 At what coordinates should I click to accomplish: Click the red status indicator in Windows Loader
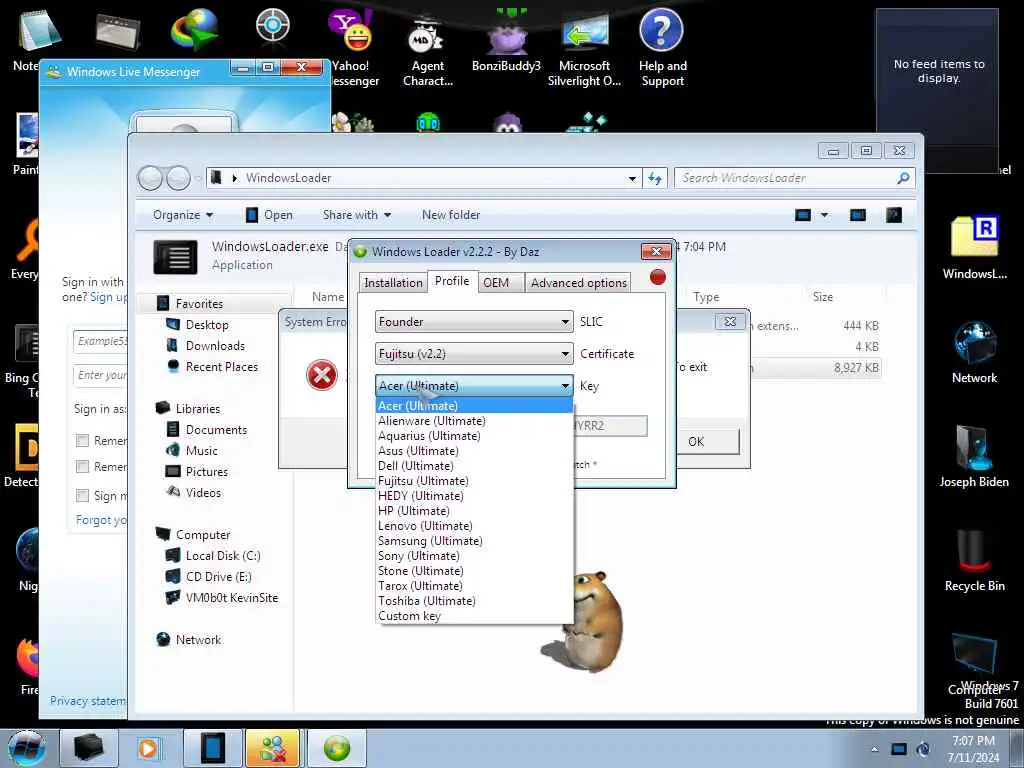(658, 278)
